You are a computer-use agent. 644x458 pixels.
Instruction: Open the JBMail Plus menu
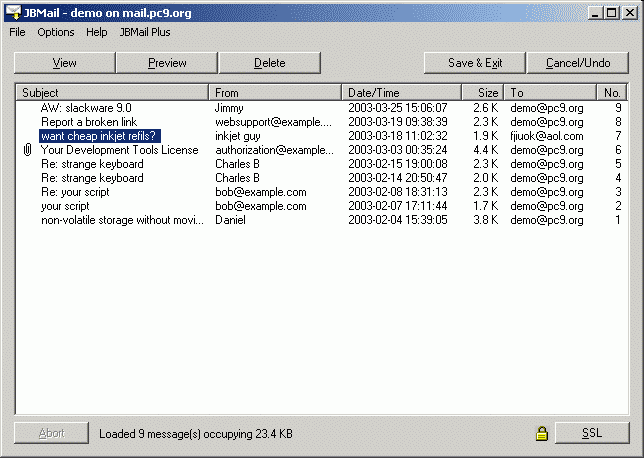[x=145, y=32]
